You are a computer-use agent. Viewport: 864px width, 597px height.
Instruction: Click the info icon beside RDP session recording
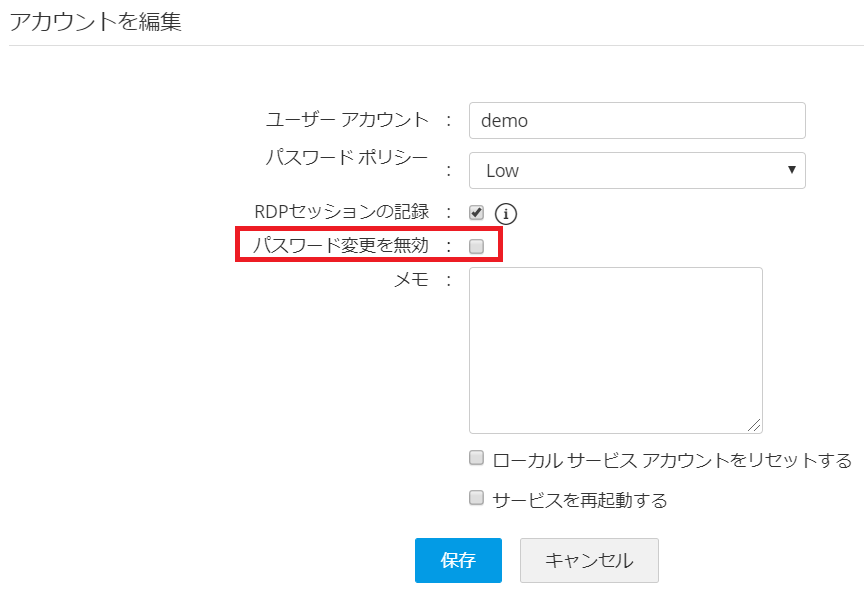pos(506,213)
